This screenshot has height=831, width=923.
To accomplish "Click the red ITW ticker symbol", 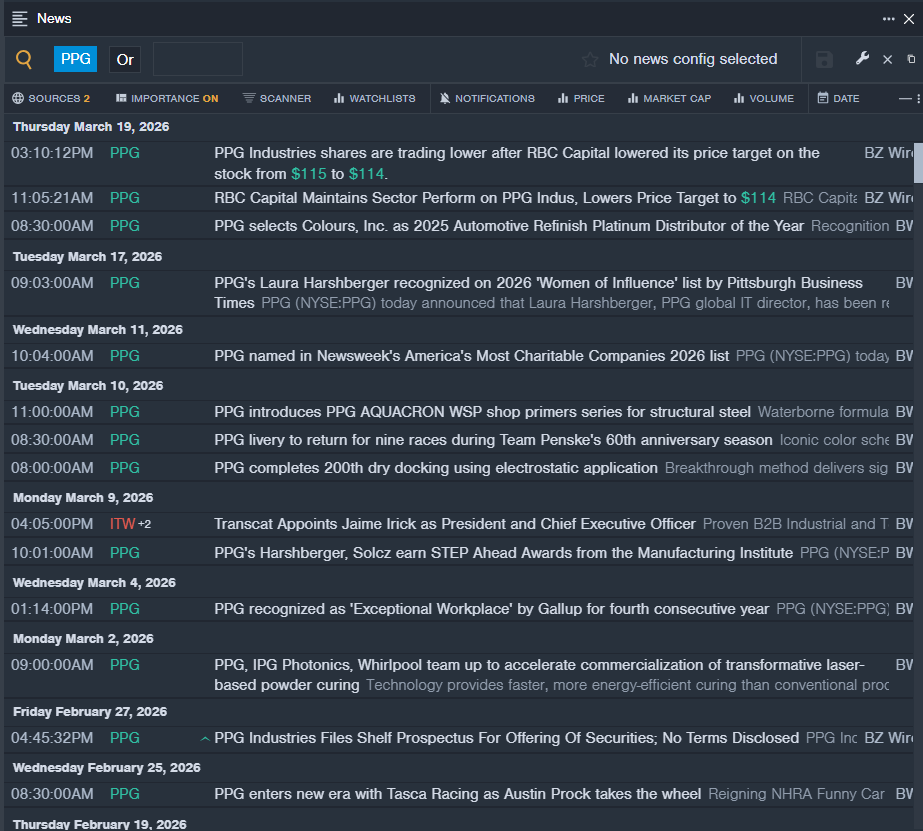I will [122, 524].
